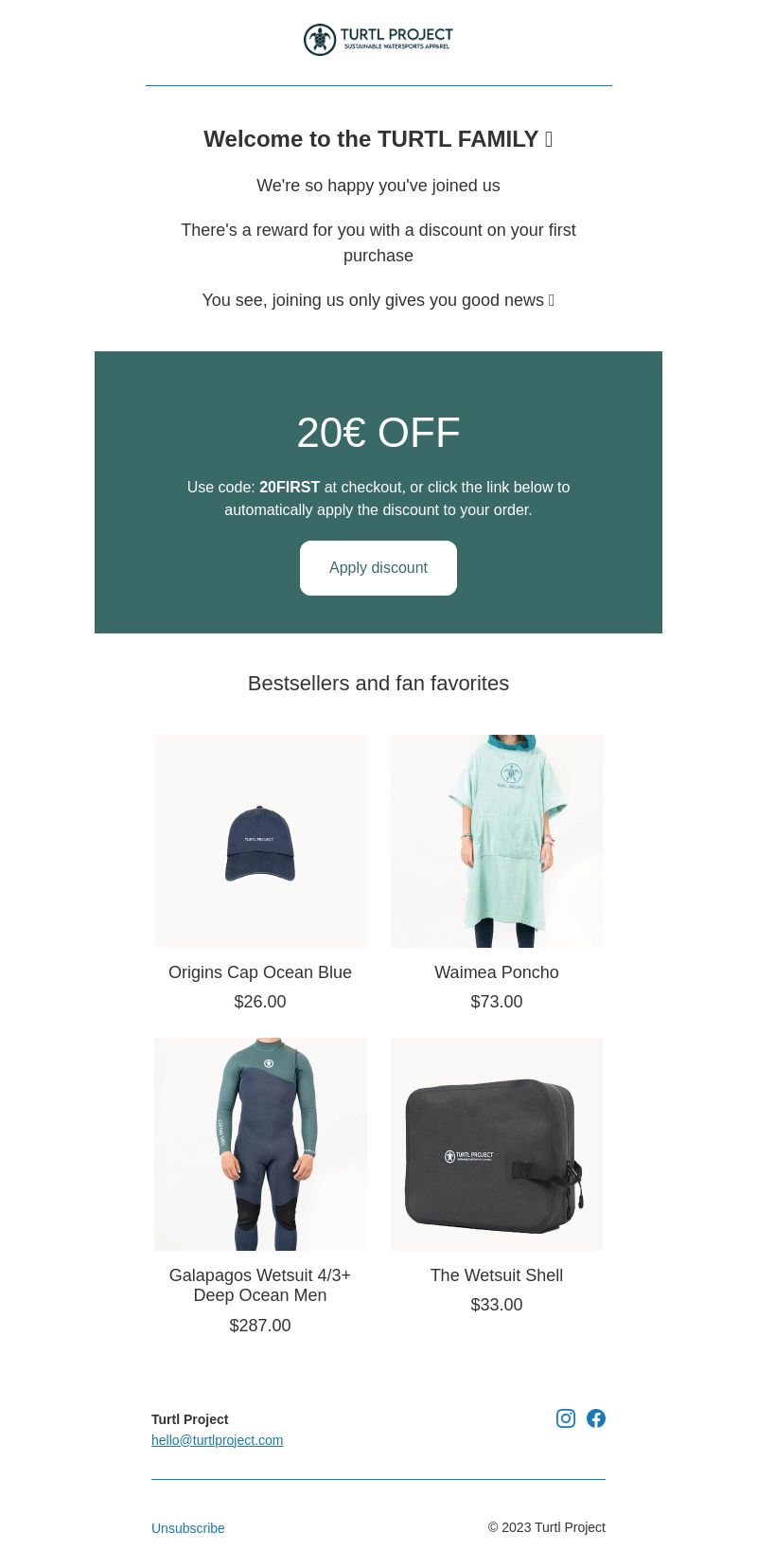757x1568 pixels.
Task: Select The Wetsuit Shell product title
Action: pyautogui.click(x=497, y=1275)
